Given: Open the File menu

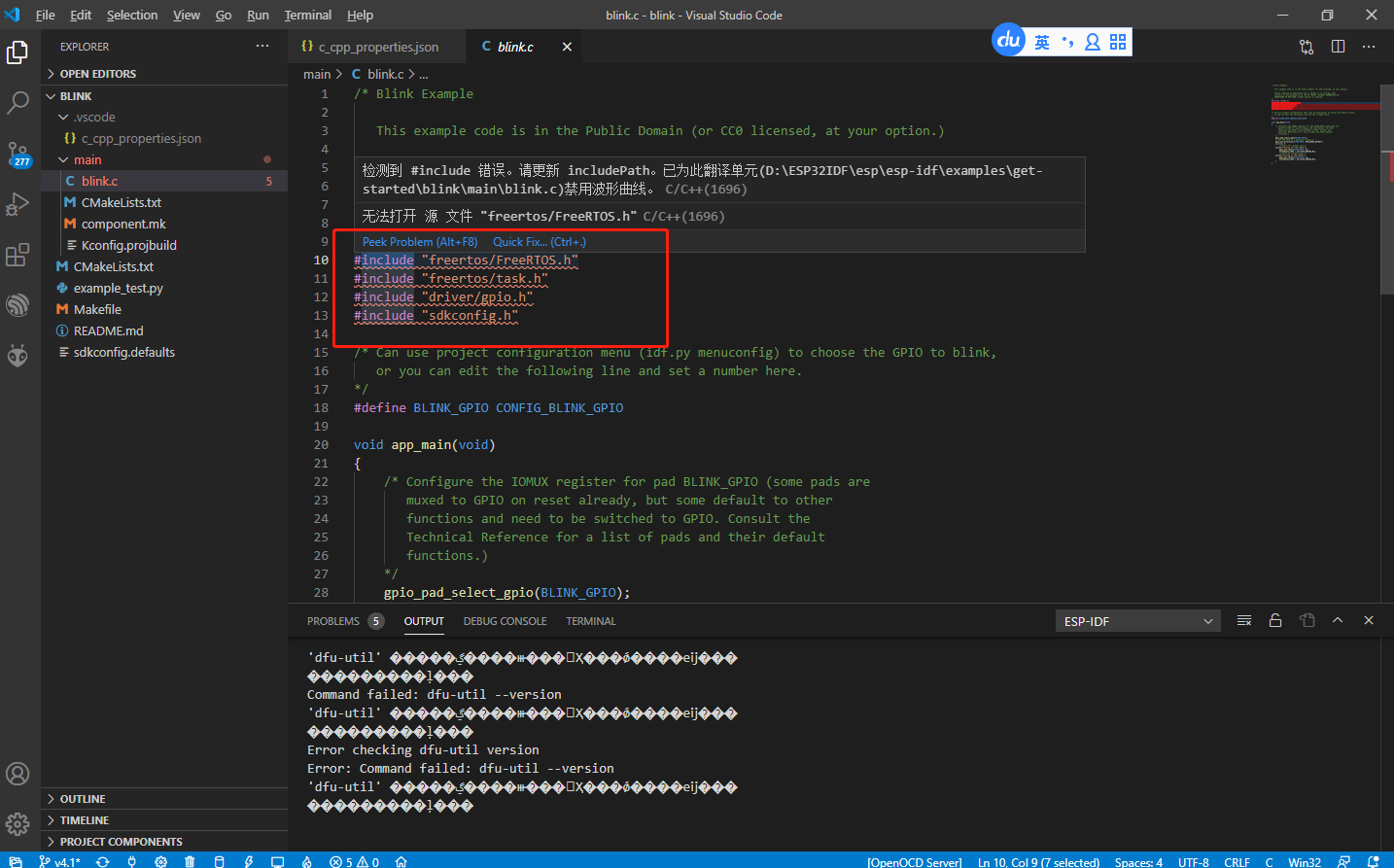Looking at the screenshot, I should pos(45,15).
